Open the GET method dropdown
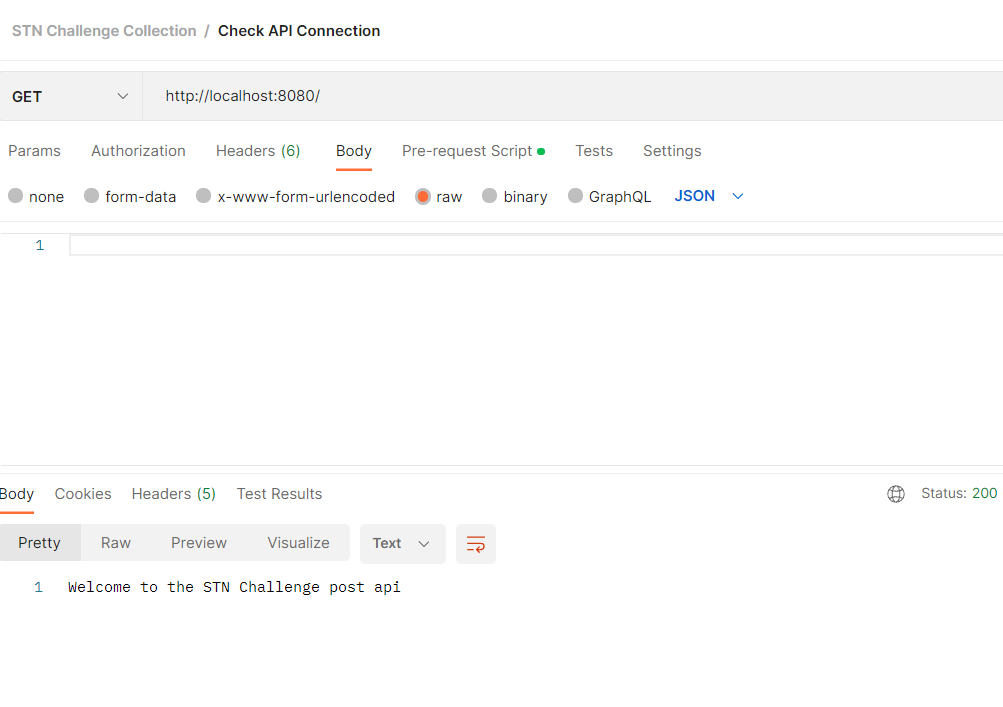This screenshot has height=707, width=1003. (70, 96)
